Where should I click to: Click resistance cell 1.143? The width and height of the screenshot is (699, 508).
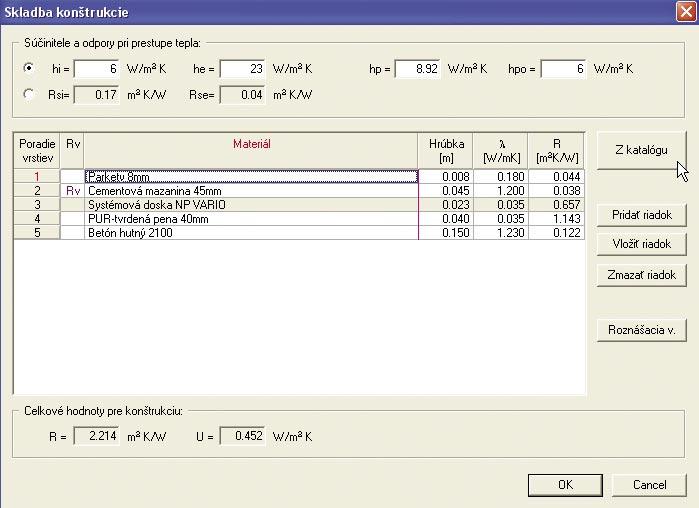[x=556, y=219]
